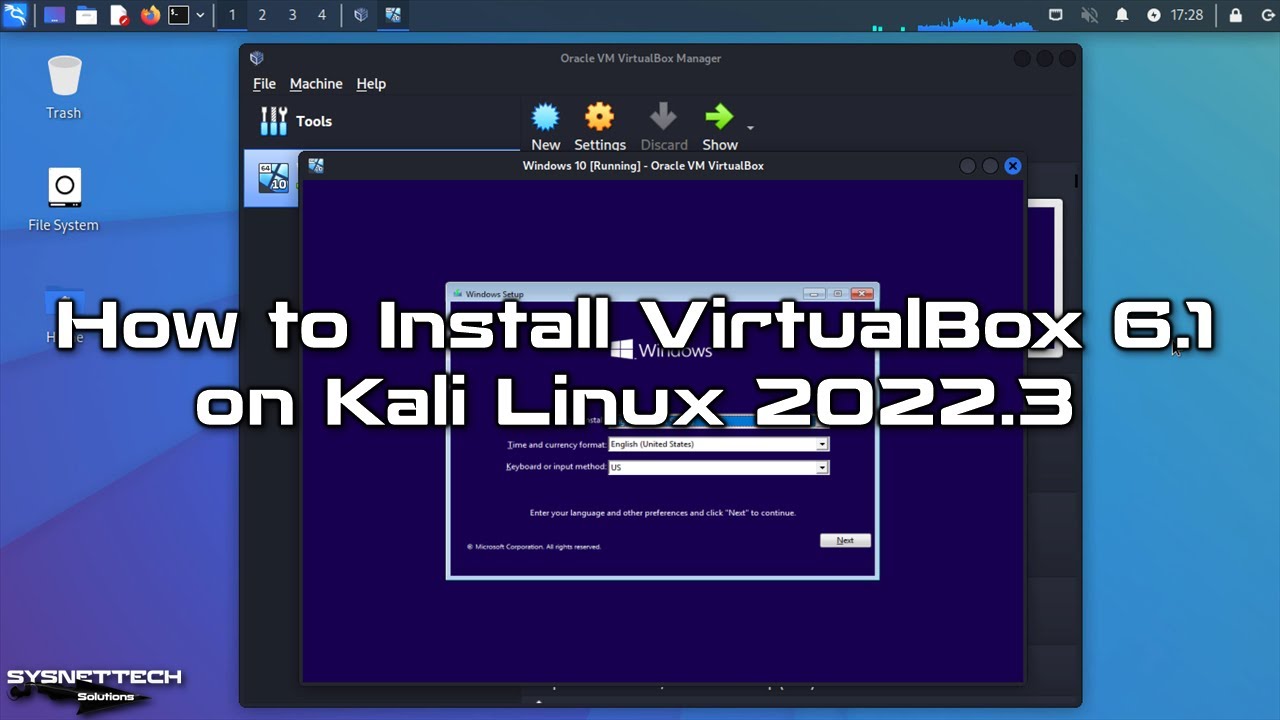Click the show desktop panel icon
Viewport: 1280px width, 720px height.
[x=54, y=15]
